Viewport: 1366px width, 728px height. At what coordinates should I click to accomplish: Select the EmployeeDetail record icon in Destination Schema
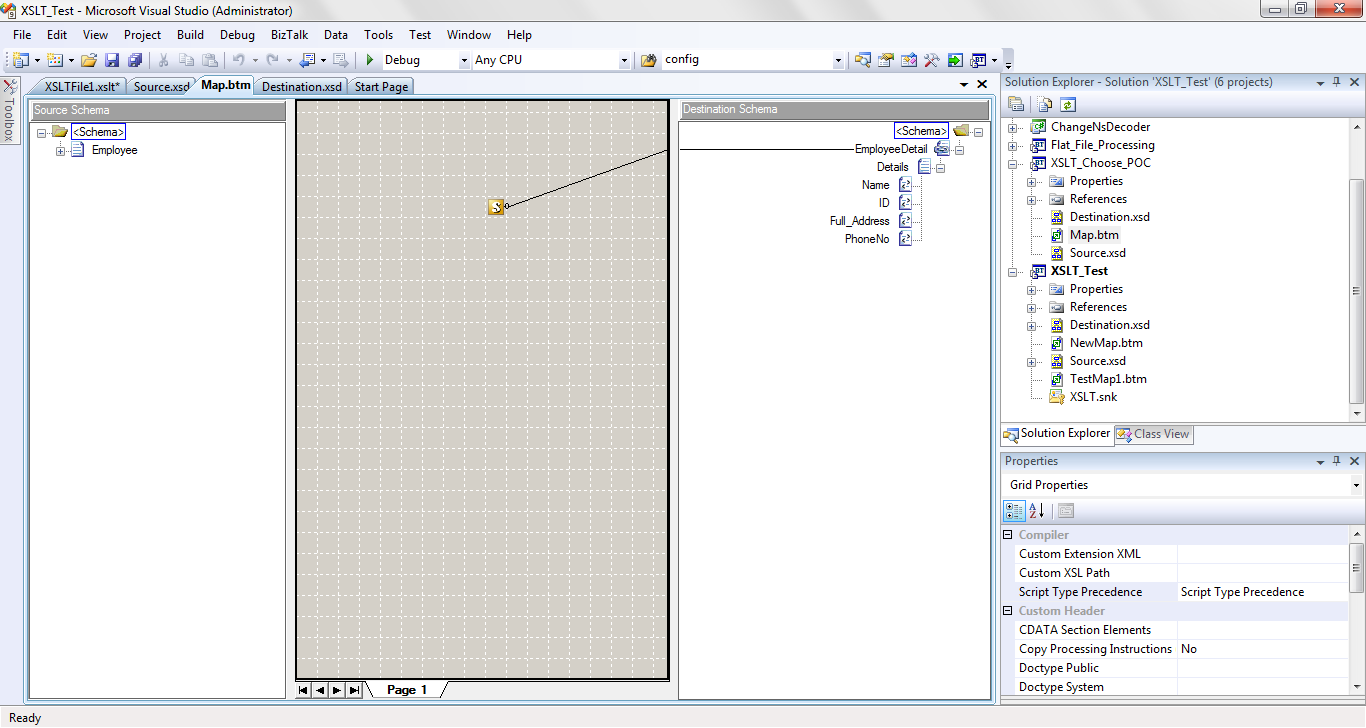942,148
